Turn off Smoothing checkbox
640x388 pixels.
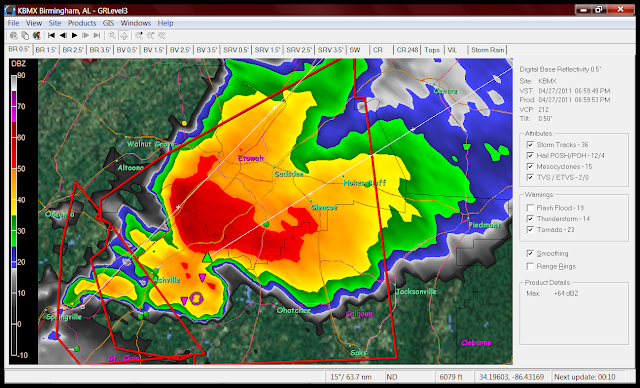530,253
